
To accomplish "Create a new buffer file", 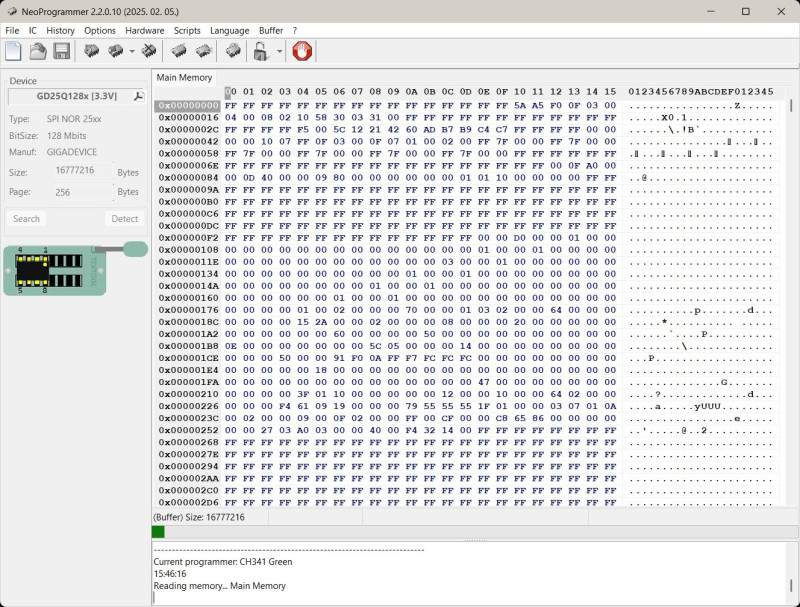I will (13, 51).
